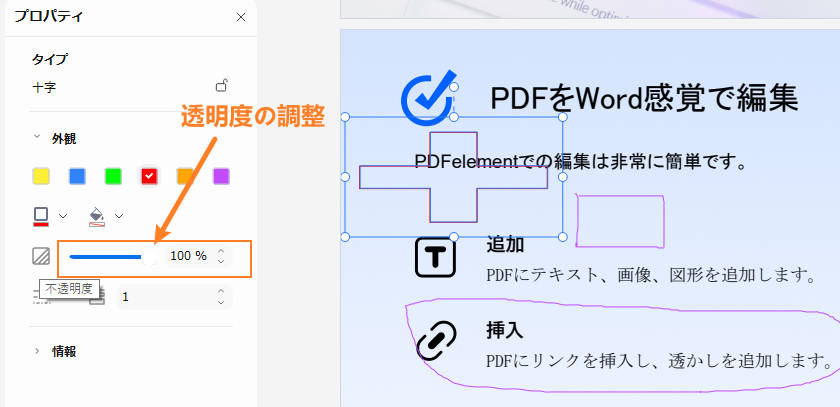This screenshot has height=407, width=840.
Task: Expand the 情報 section
Action: (x=37, y=351)
